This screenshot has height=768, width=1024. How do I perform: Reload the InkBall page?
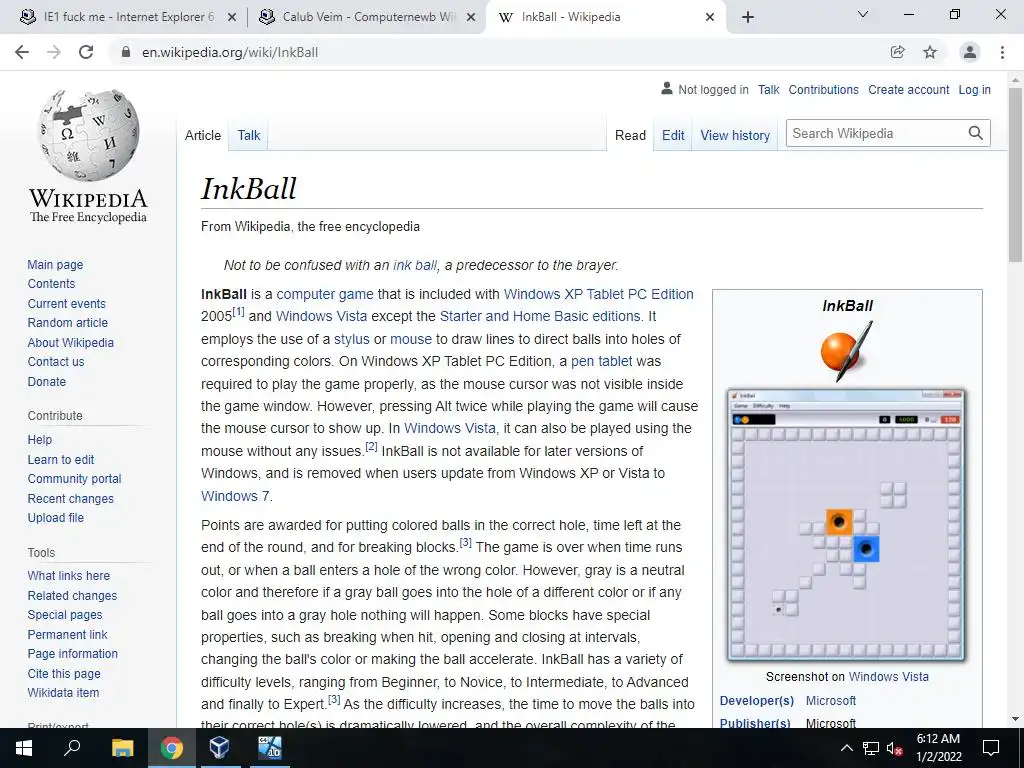tap(86, 52)
